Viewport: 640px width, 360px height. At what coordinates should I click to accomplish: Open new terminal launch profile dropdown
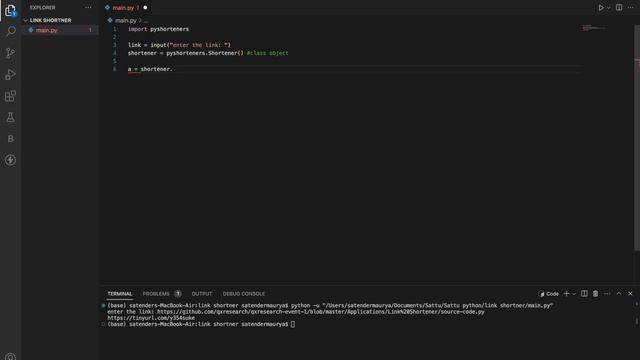pos(574,293)
